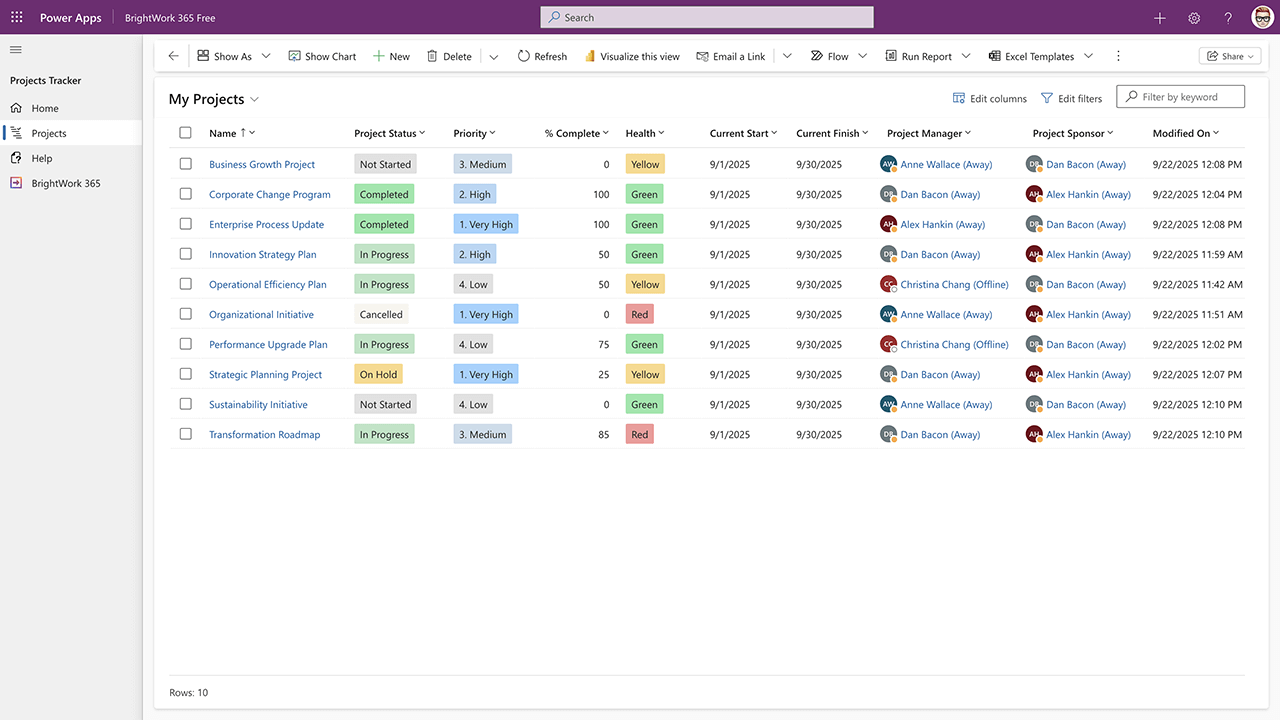The image size is (1280, 720).
Task: Go to Home in the sidebar
Action: (45, 108)
